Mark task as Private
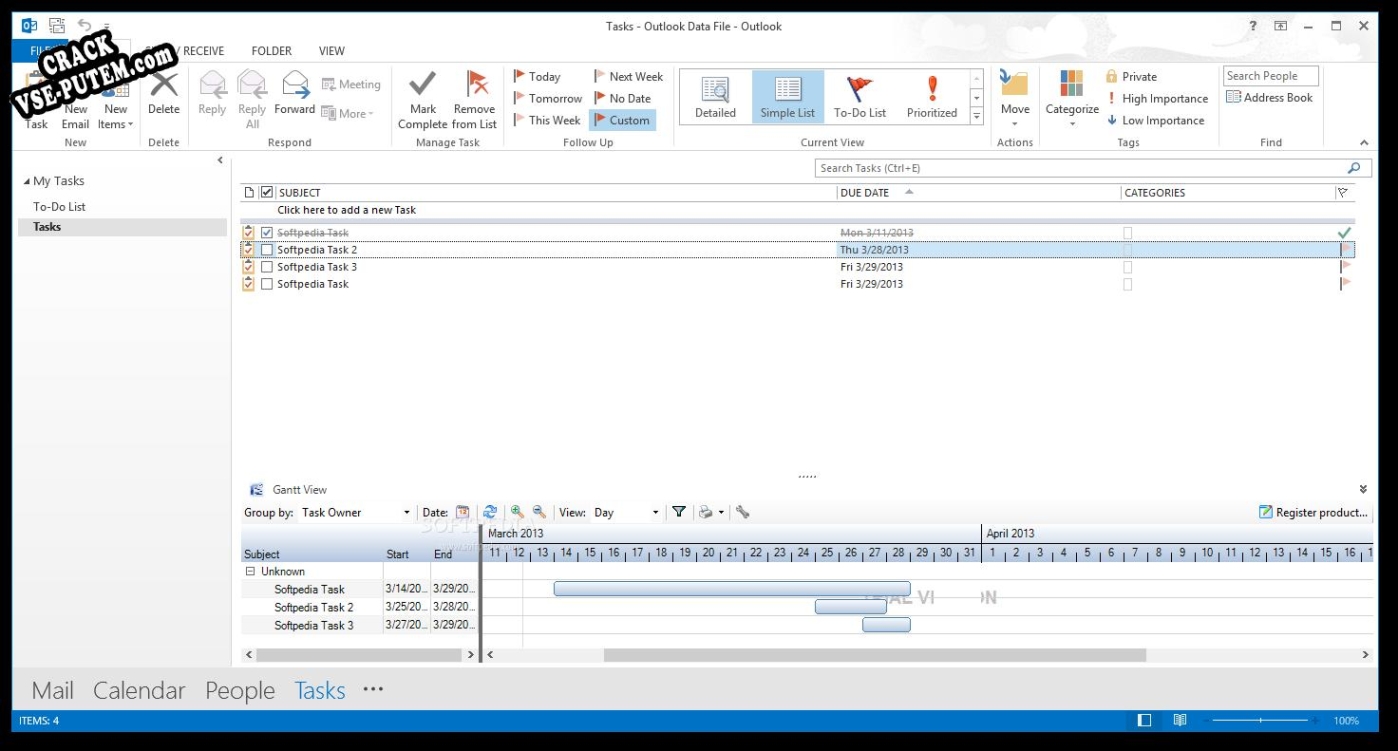This screenshot has height=751, width=1398. tap(1131, 76)
